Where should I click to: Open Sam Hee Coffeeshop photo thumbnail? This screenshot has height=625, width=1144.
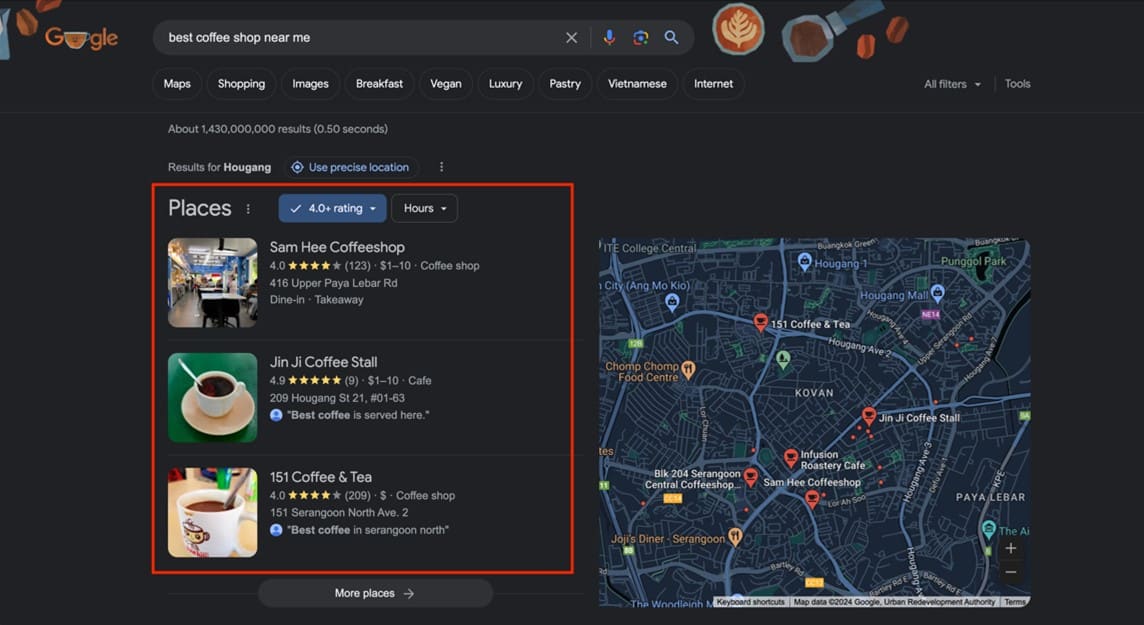(x=212, y=282)
